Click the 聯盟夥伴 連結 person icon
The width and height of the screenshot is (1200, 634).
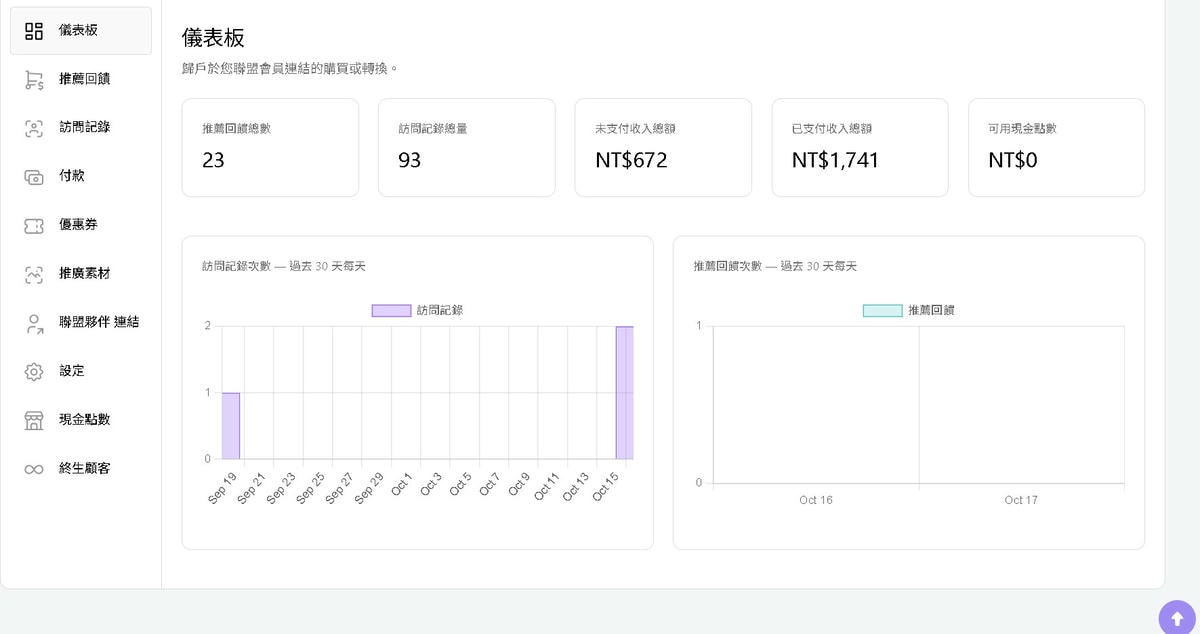[34, 323]
